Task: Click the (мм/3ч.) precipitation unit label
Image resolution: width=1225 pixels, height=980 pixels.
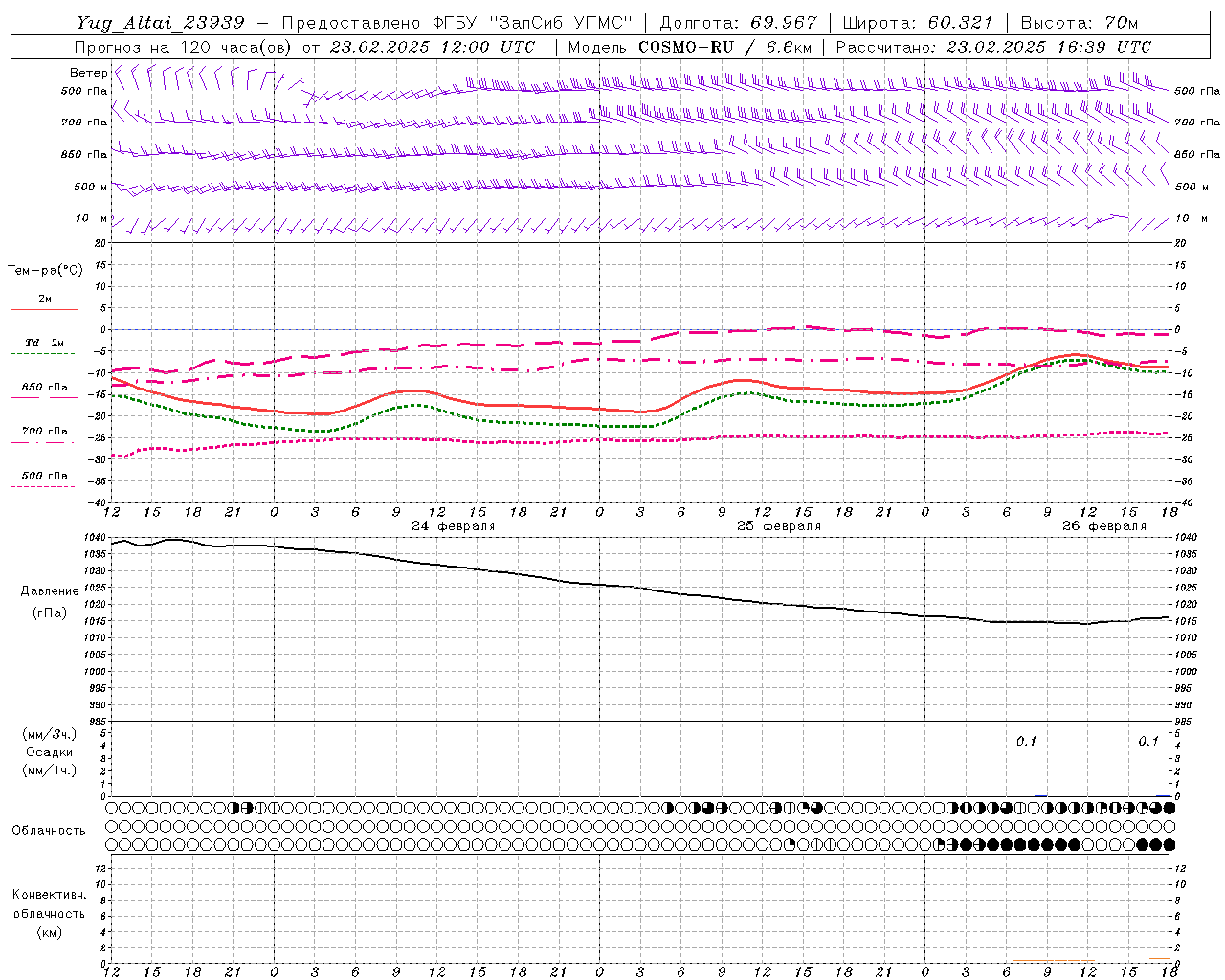Action: click(49, 734)
